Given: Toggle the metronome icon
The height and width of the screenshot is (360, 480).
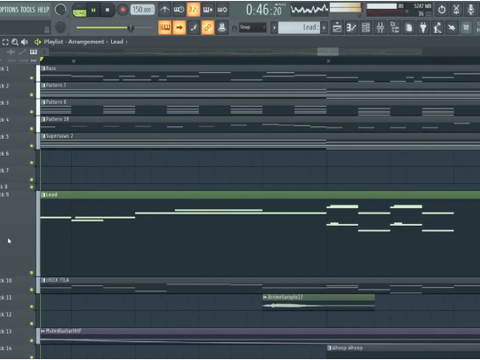Looking at the screenshot, I should tap(164, 10).
